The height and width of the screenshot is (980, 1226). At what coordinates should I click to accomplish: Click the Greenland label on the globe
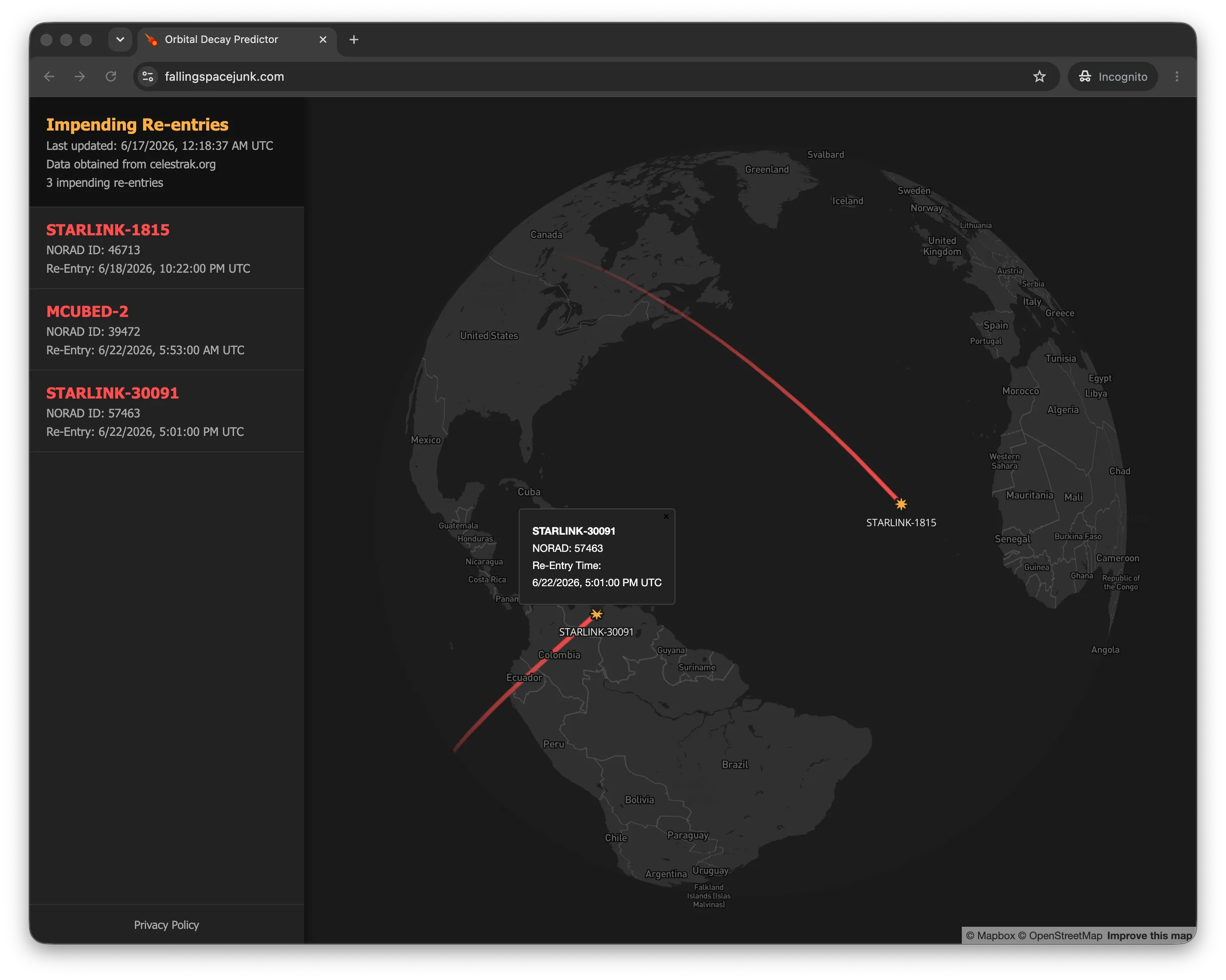coord(766,169)
